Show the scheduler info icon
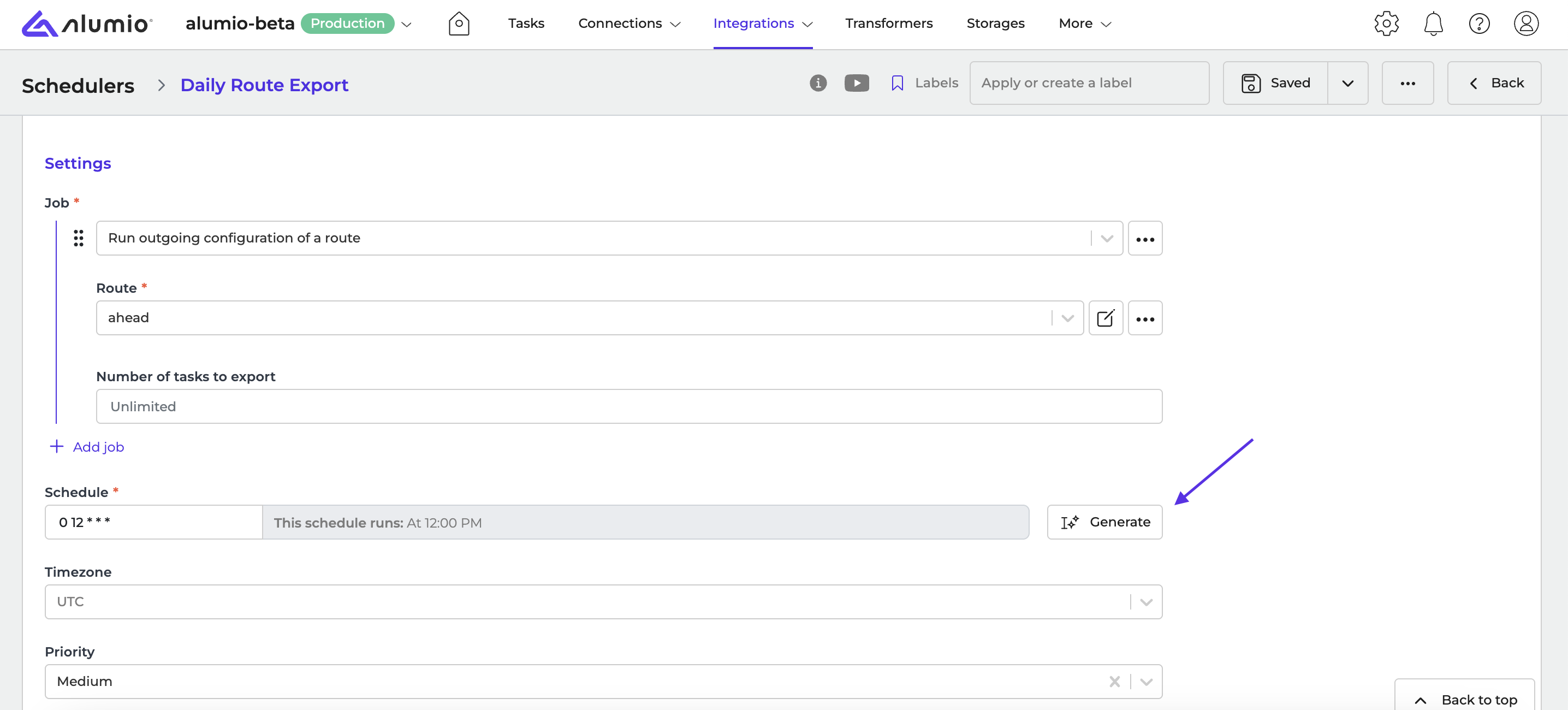This screenshot has height=710, width=1568. [817, 83]
